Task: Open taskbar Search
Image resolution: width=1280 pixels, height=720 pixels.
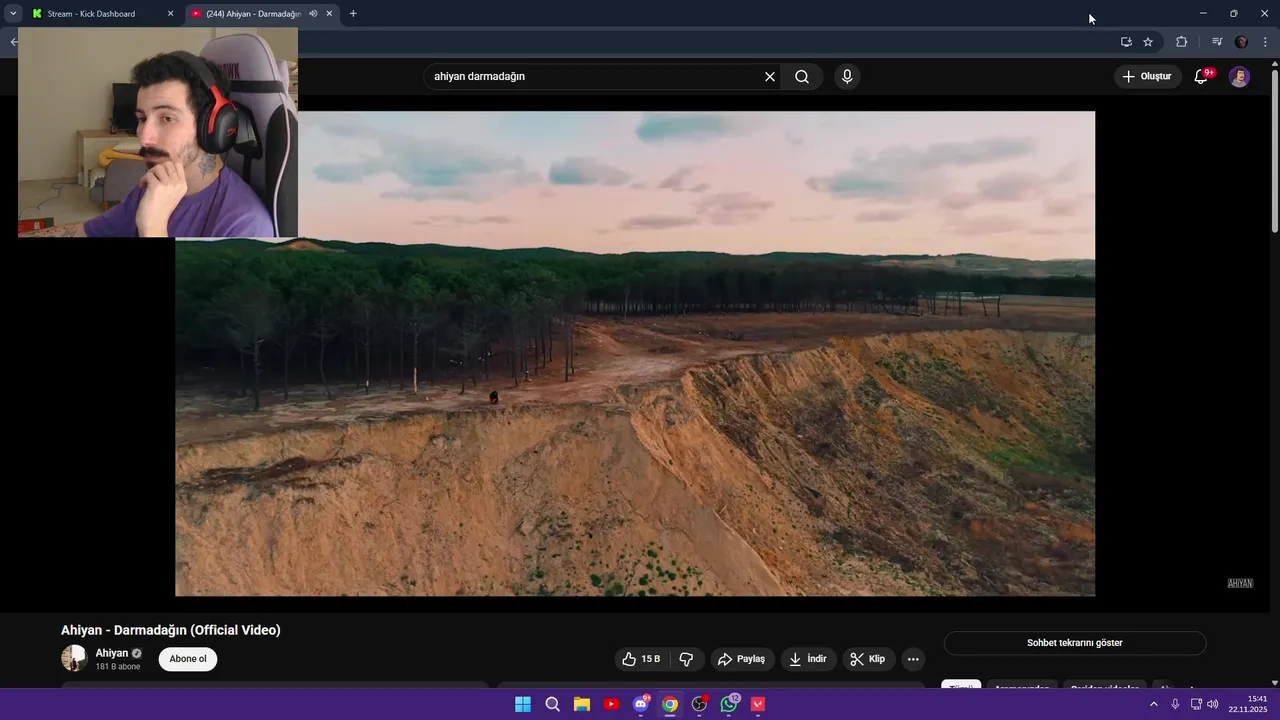Action: click(x=552, y=704)
